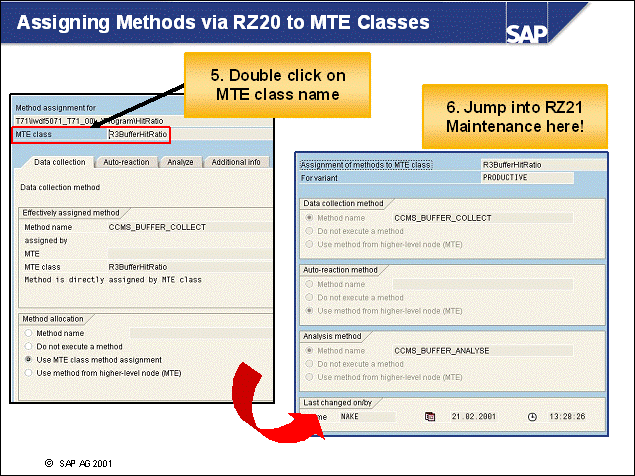Select higher-level node radio under Auto-reaction method
This screenshot has width=635, height=476.
click(x=310, y=310)
